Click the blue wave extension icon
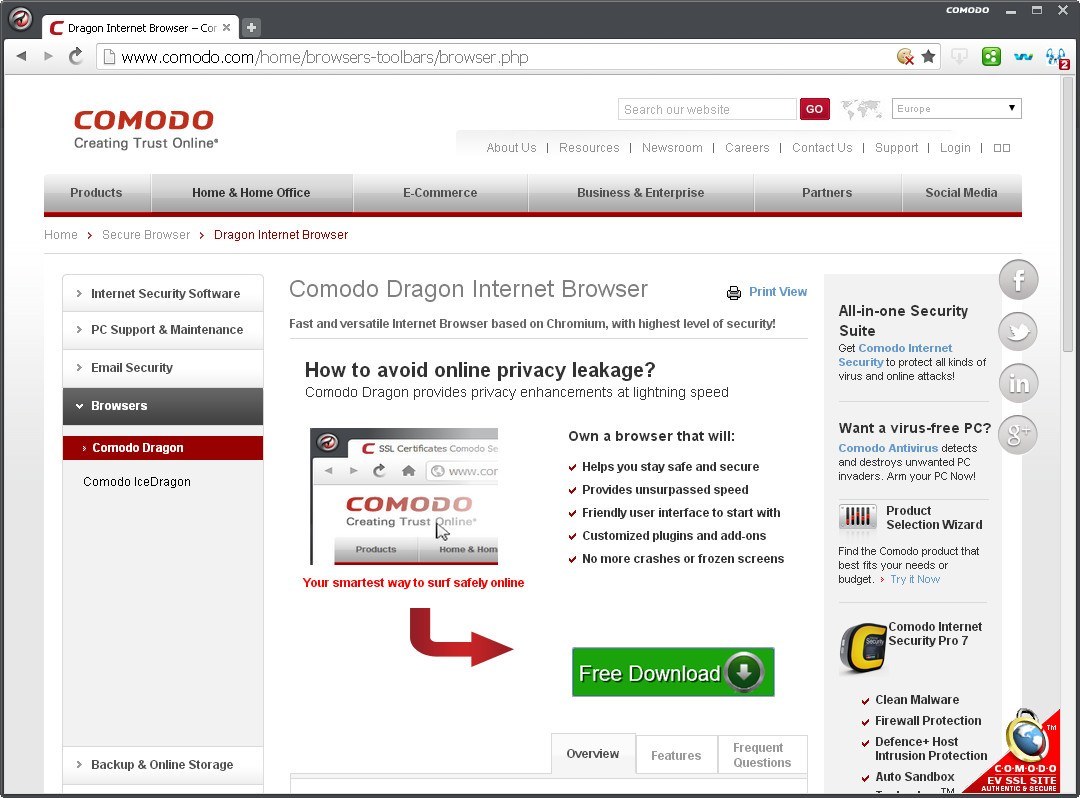Image resolution: width=1080 pixels, height=798 pixels. click(1024, 56)
